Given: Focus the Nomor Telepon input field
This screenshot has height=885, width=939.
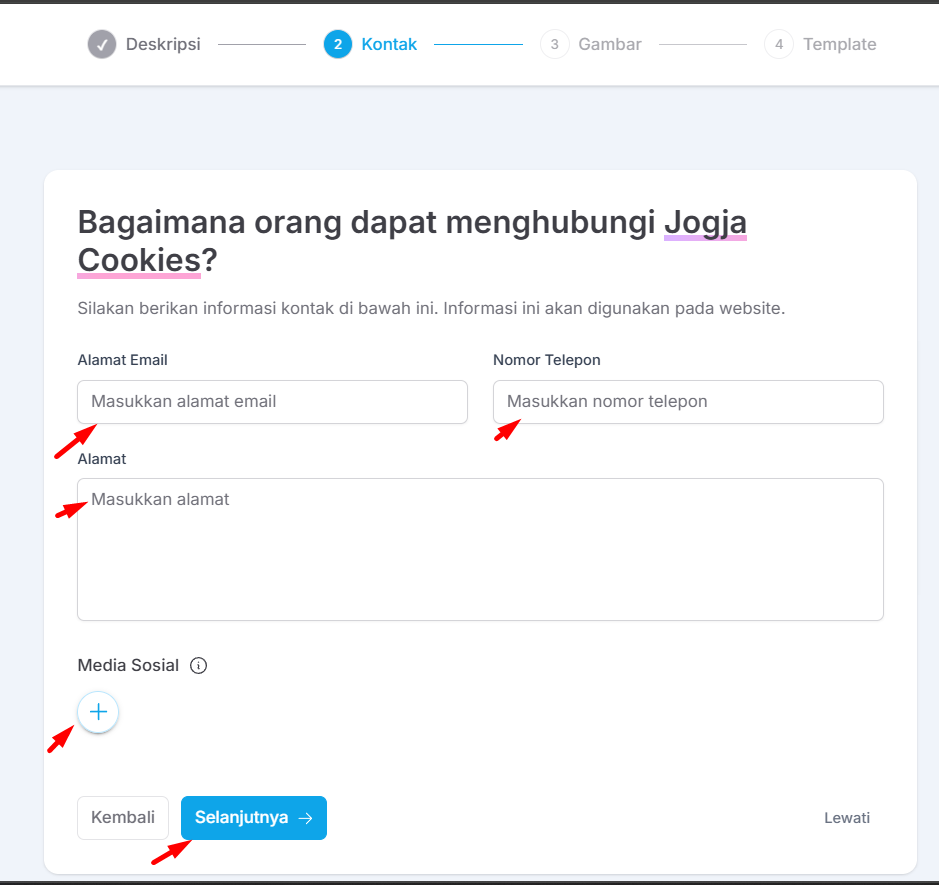Looking at the screenshot, I should click(688, 402).
